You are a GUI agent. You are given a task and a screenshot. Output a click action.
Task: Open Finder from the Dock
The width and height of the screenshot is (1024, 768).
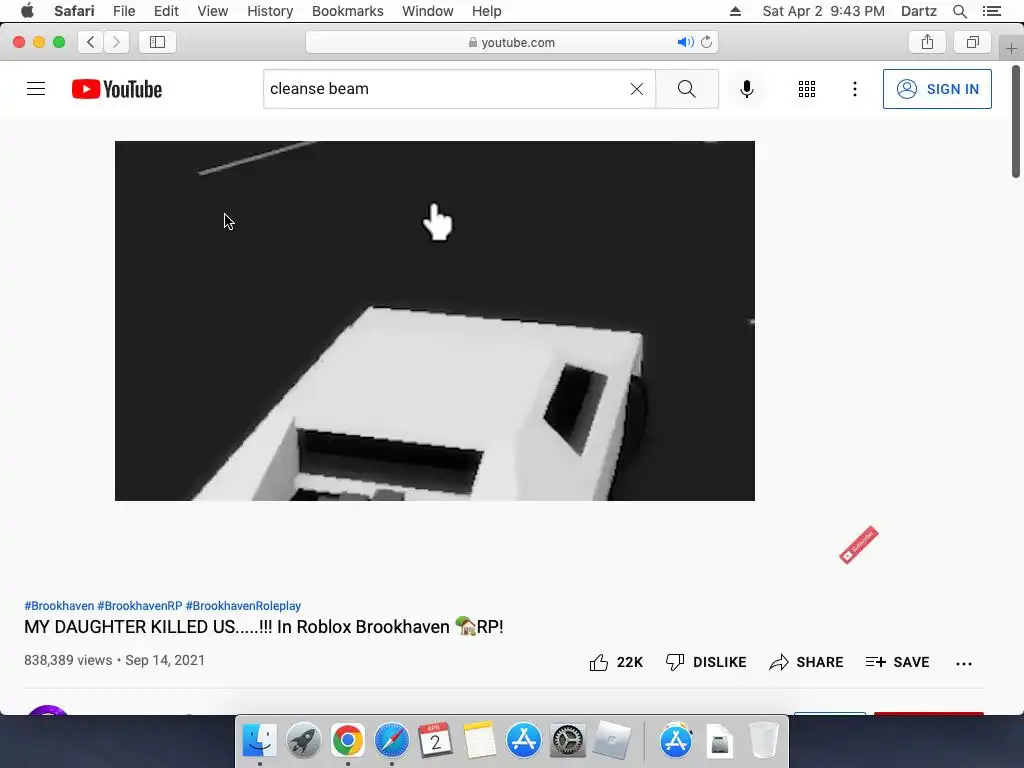click(x=259, y=741)
